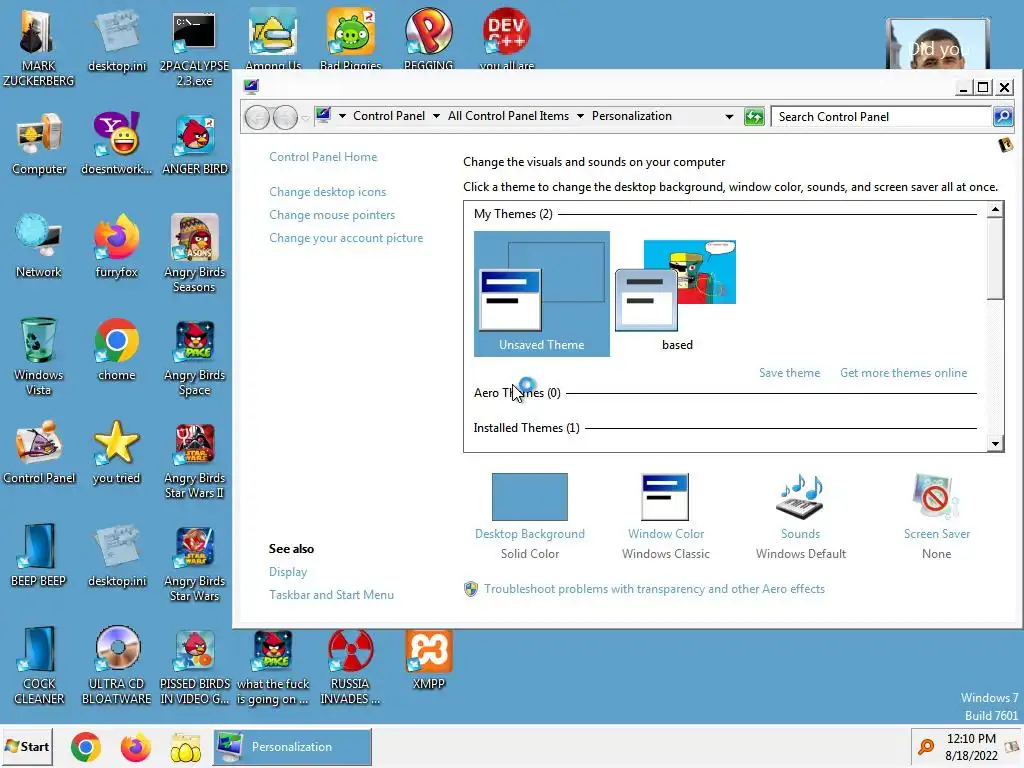This screenshot has width=1024, height=768.
Task: Open recent pages dropdown beside forward button
Action: click(305, 118)
